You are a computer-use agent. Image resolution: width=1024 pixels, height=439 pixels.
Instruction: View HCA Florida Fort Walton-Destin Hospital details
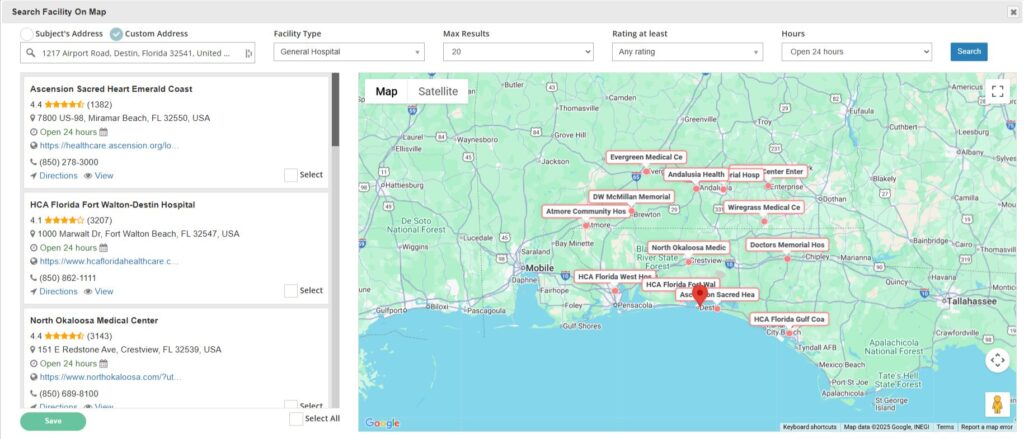point(104,291)
